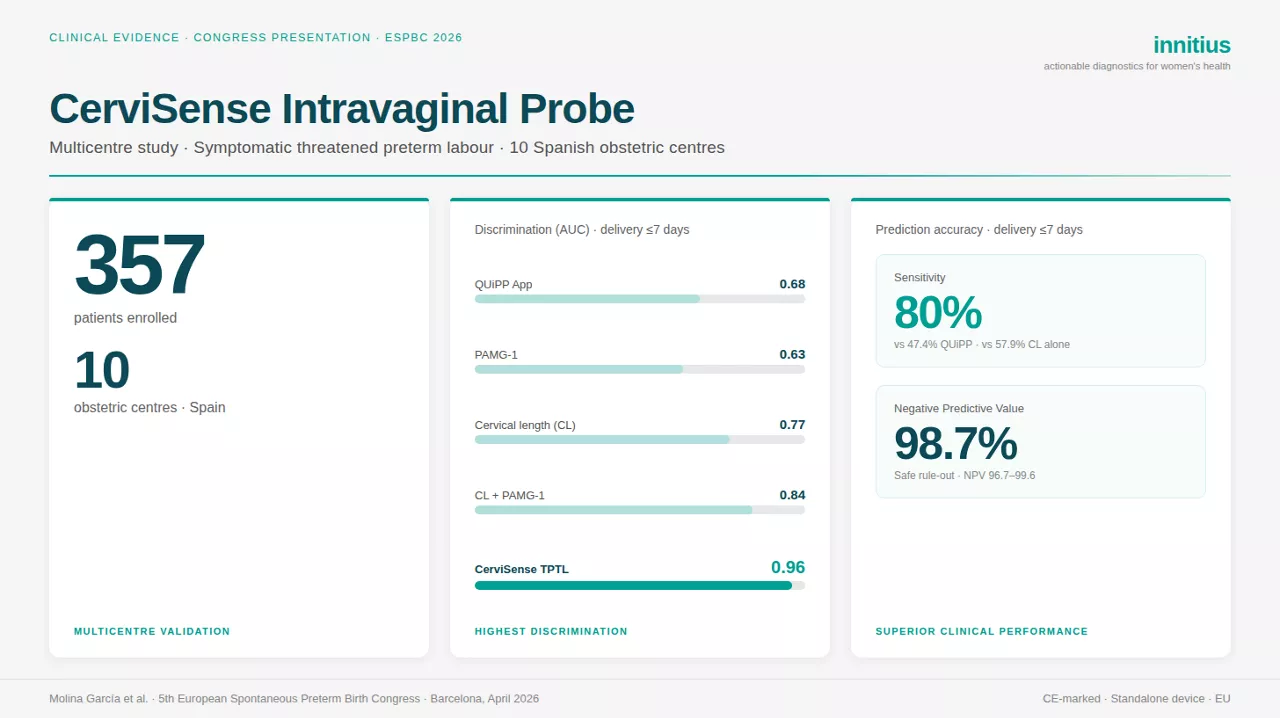This screenshot has width=1280, height=718.
Task: Select the 0.77 AUC value
Action: pyautogui.click(x=792, y=425)
